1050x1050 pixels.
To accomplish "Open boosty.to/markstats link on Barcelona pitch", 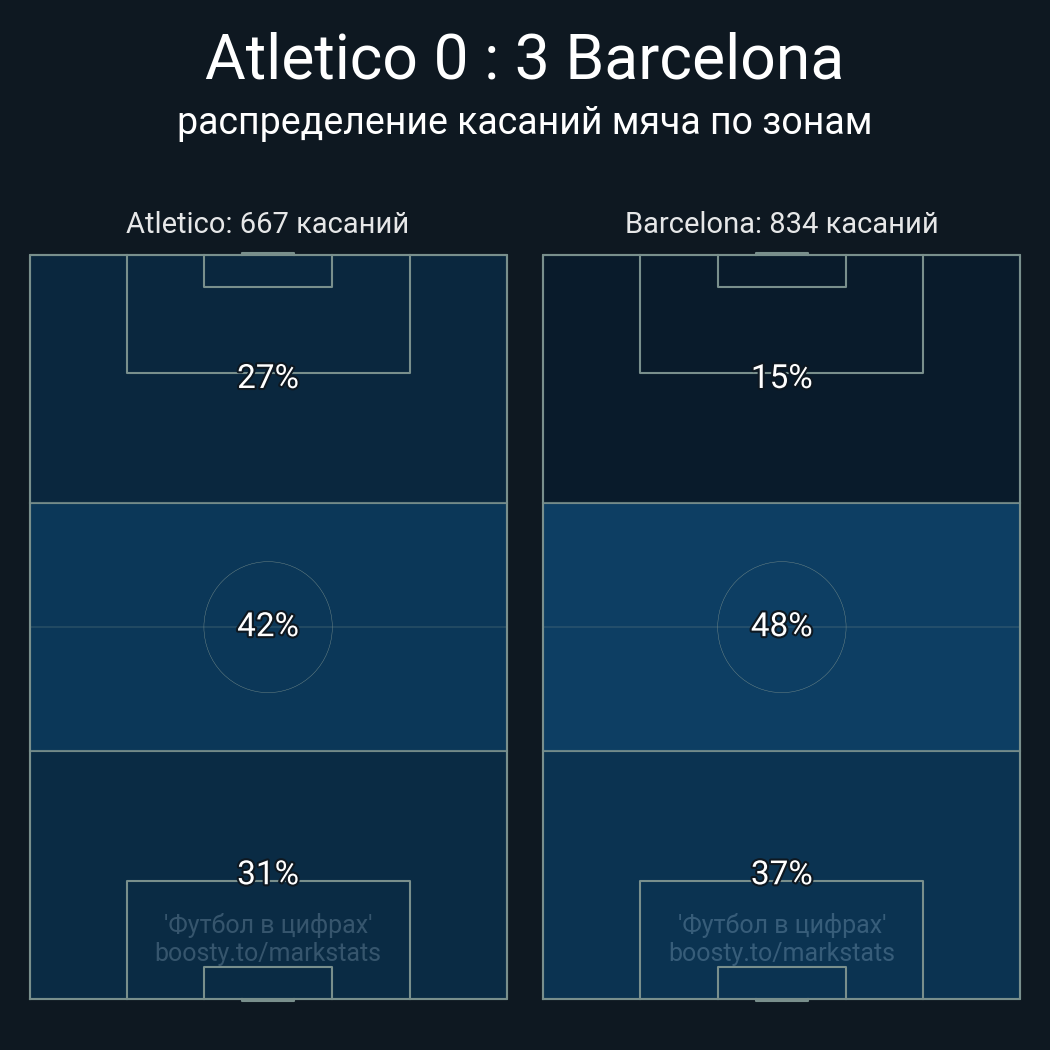I will pyautogui.click(x=781, y=952).
